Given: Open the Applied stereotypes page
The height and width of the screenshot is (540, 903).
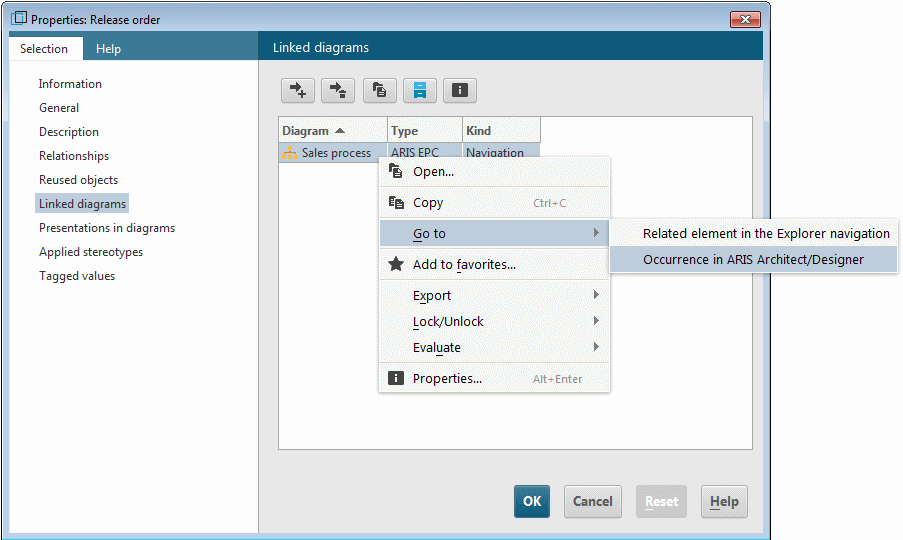Looking at the screenshot, I should pos(91,252).
